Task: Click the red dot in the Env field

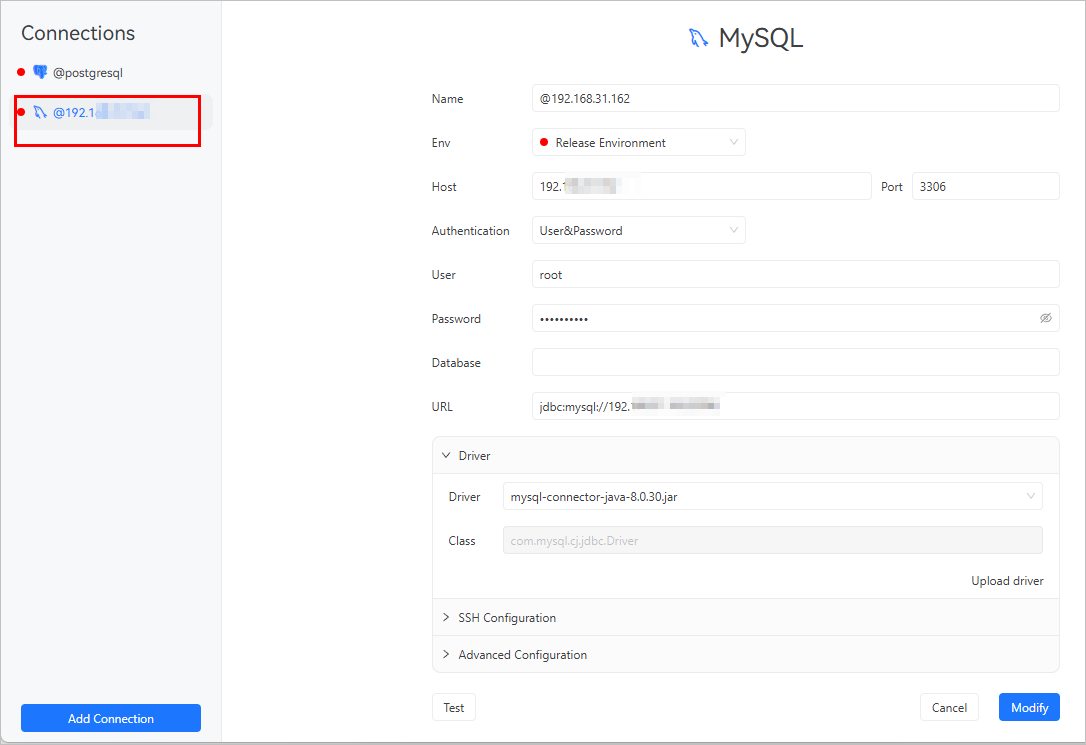Action: tap(544, 143)
